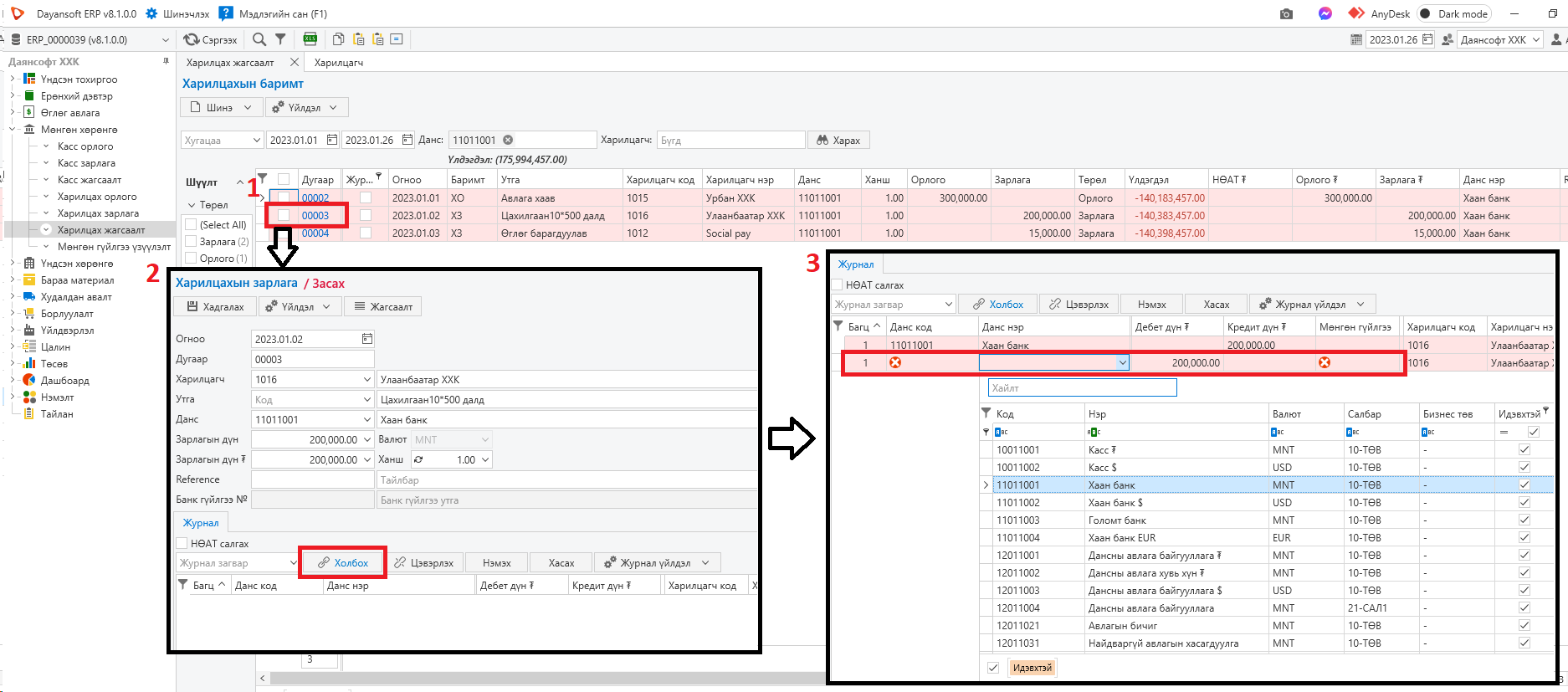
Task: Switch to the Харилцагч tab
Action: click(x=339, y=63)
